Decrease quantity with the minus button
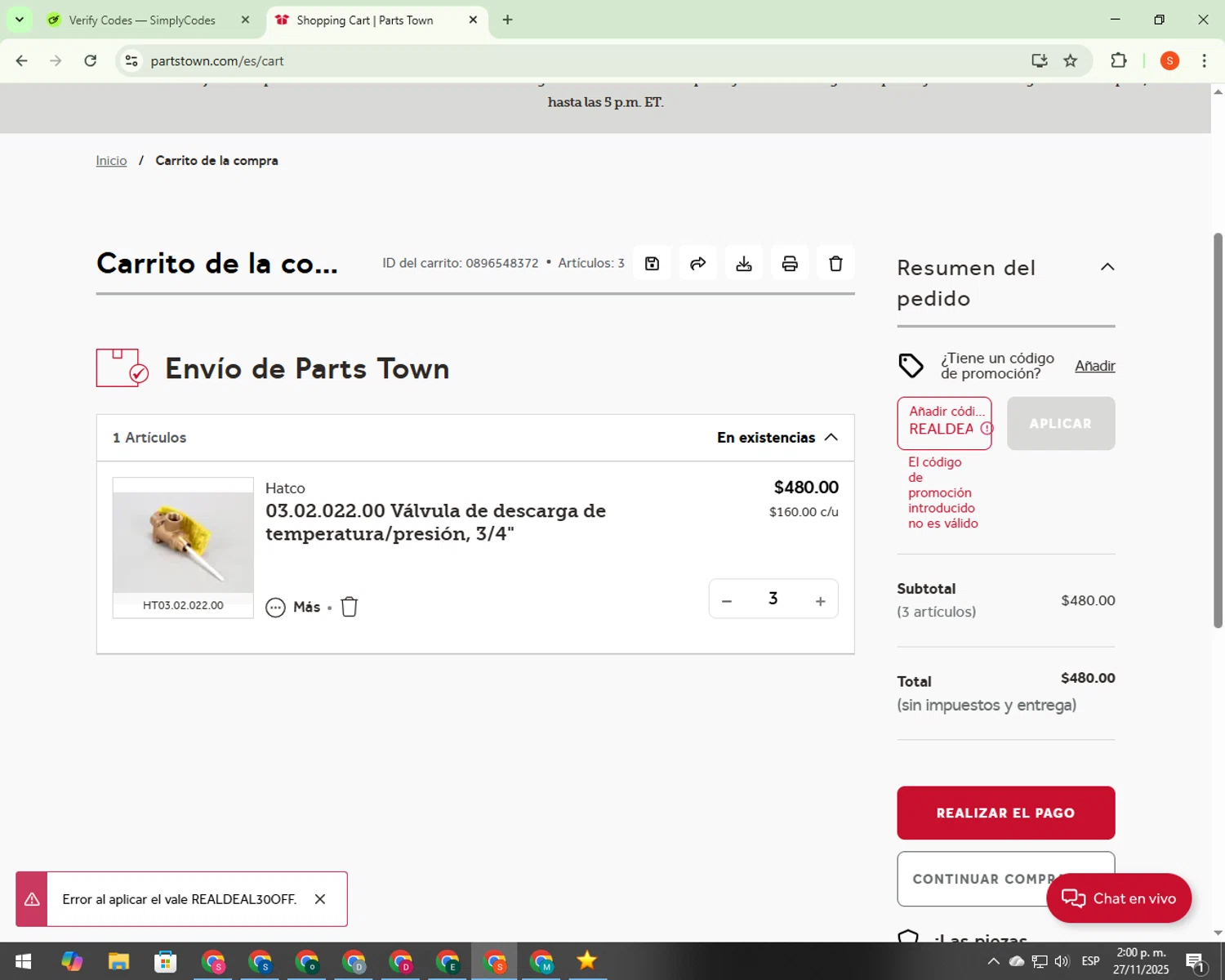The height and width of the screenshot is (980, 1225). (727, 601)
